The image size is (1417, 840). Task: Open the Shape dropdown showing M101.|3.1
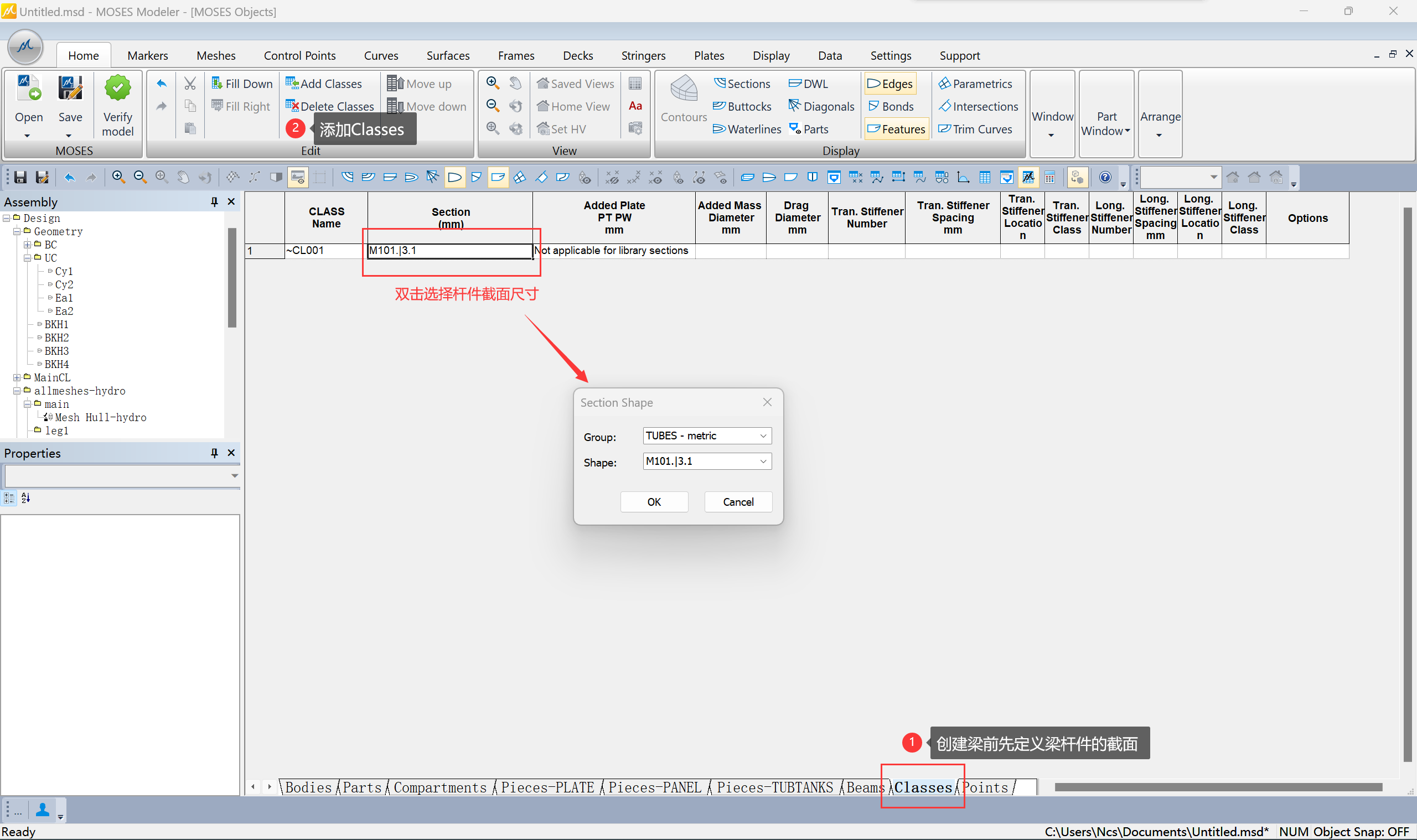tap(763, 462)
